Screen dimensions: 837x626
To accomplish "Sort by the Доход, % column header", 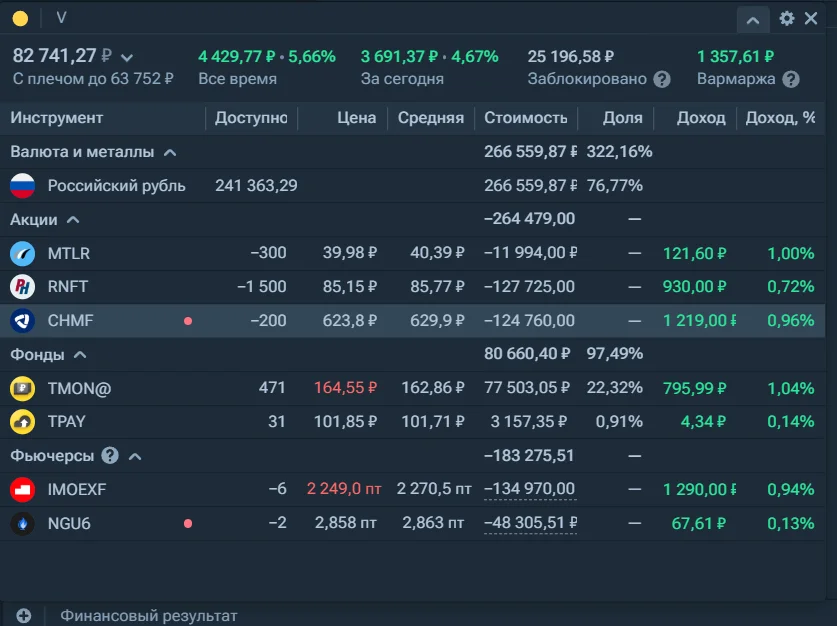I will 780,118.
